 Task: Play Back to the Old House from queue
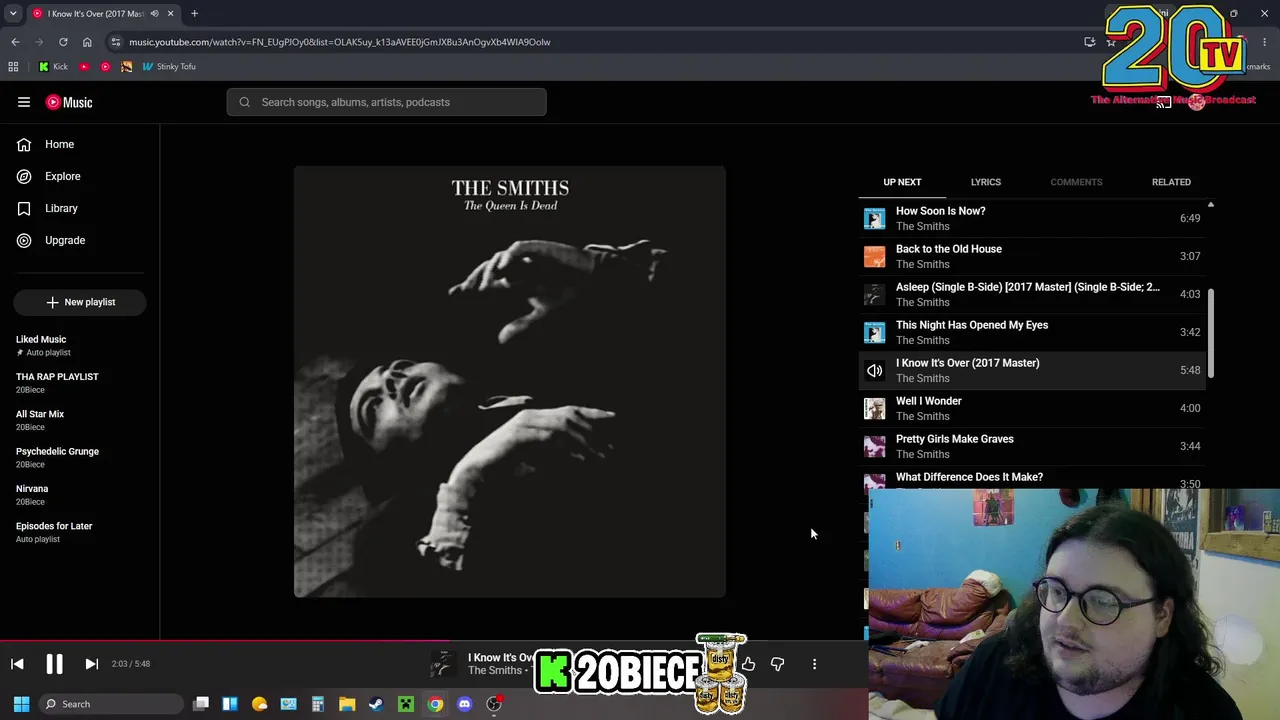click(1032, 256)
